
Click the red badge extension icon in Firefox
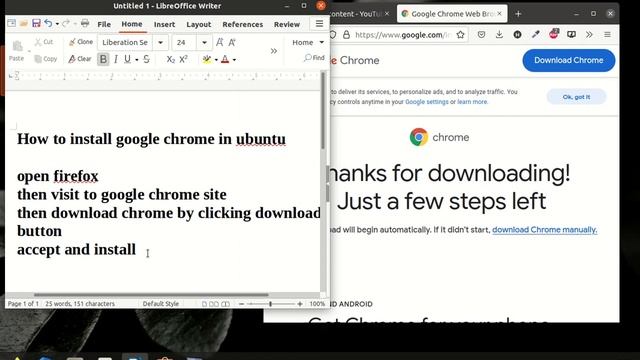(553, 34)
